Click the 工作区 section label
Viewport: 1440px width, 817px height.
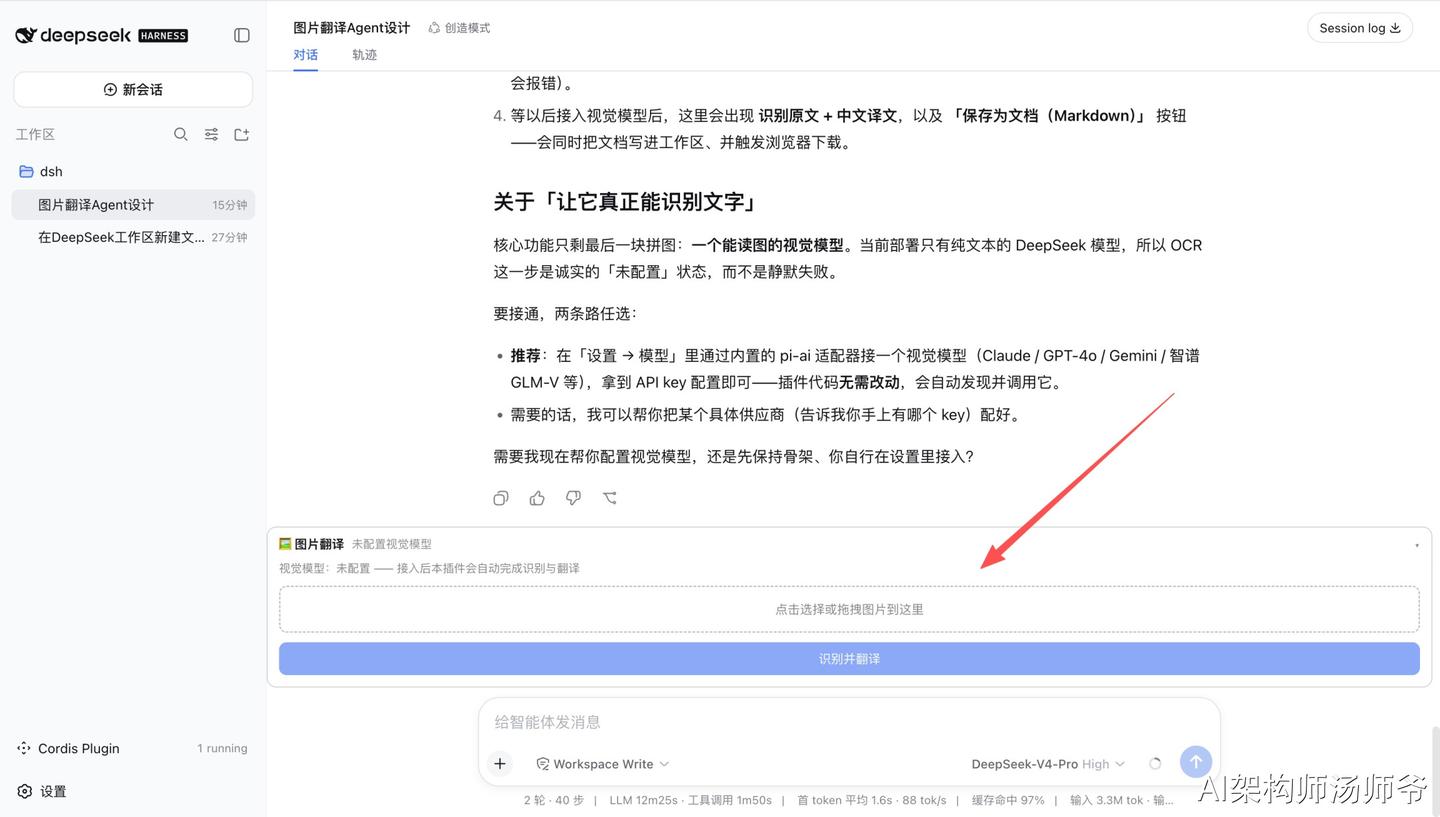35,134
